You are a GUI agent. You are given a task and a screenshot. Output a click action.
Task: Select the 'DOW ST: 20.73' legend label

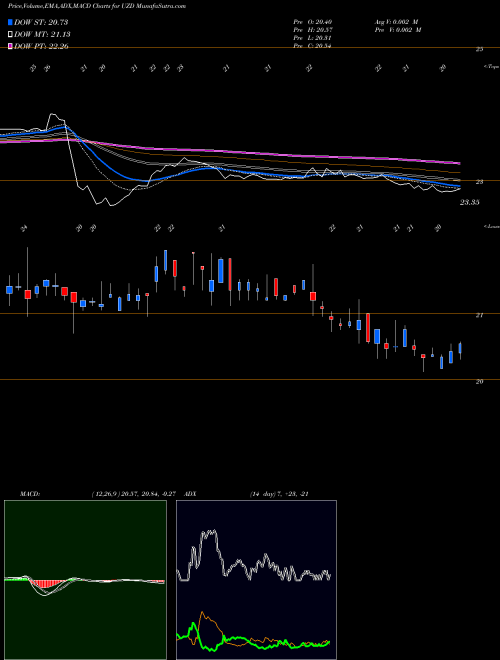[41, 22]
